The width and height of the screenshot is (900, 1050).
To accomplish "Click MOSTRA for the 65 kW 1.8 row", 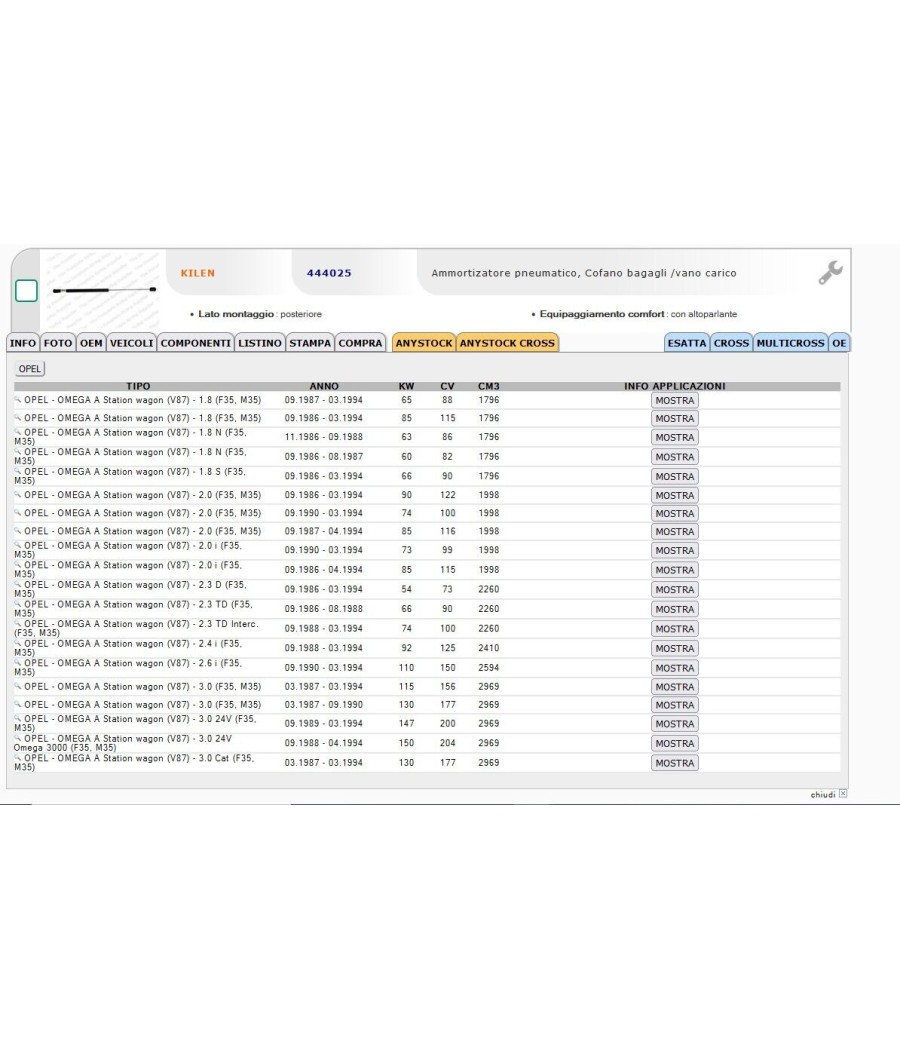I will tap(674, 400).
